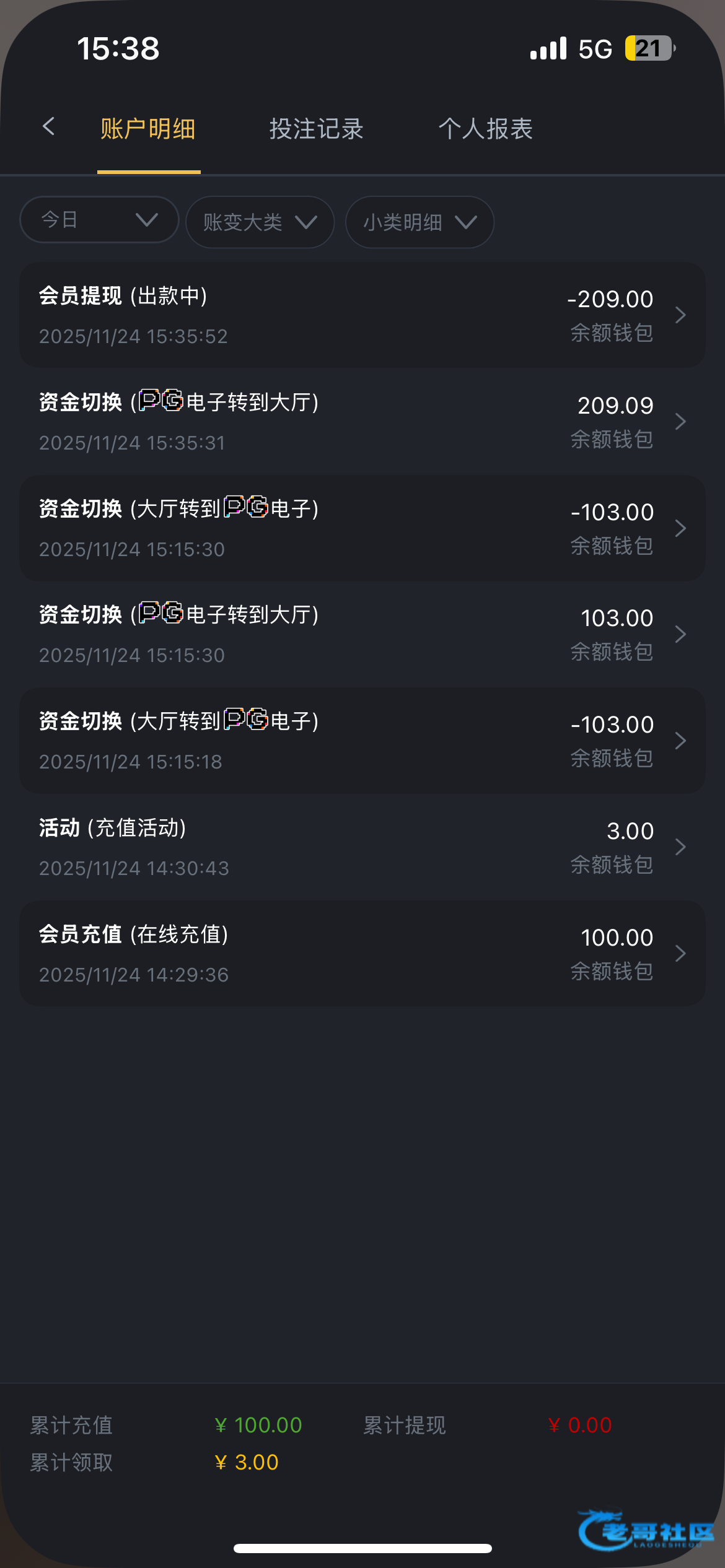Image resolution: width=725 pixels, height=1568 pixels.
Task: Tap the 5G signal status indicator
Action: [x=595, y=49]
